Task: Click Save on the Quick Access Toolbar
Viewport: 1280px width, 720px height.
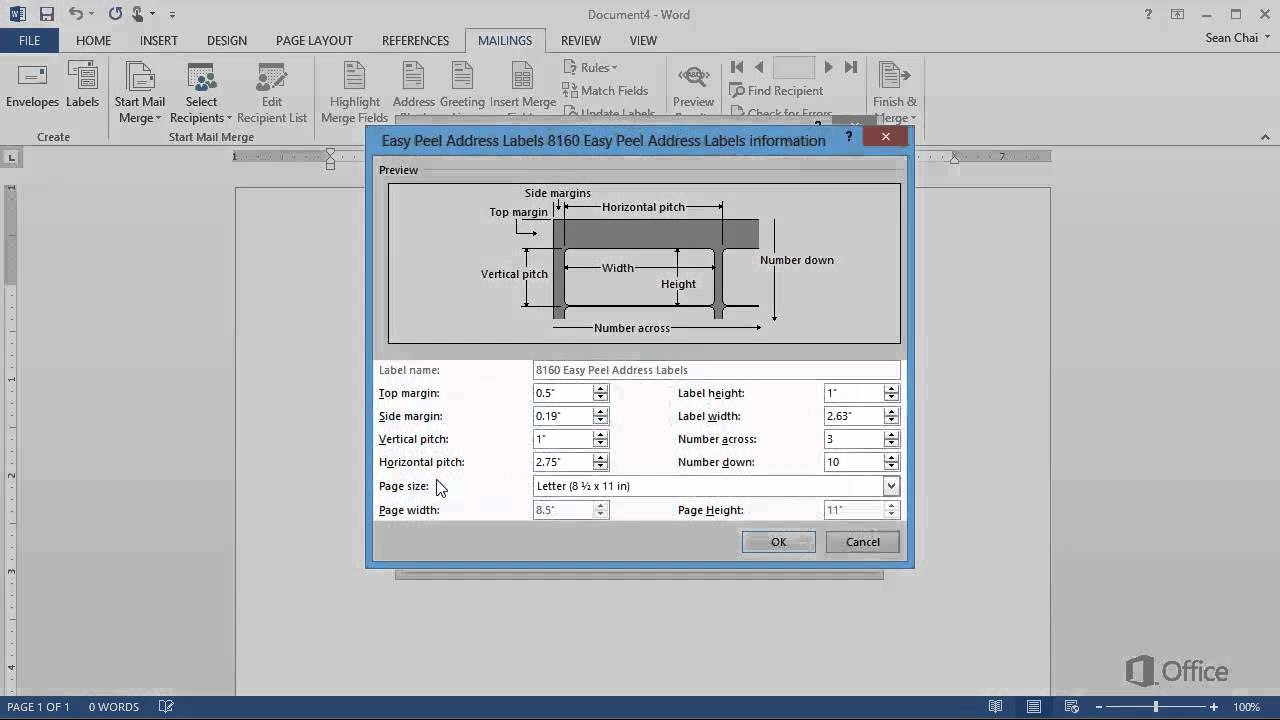Action: coord(47,14)
